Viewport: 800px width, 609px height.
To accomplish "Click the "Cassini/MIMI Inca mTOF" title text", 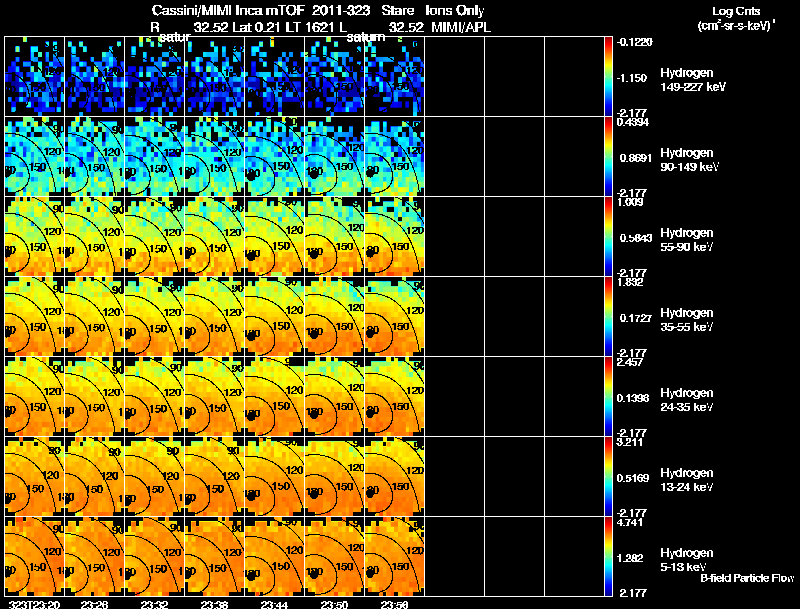I will [228, 11].
